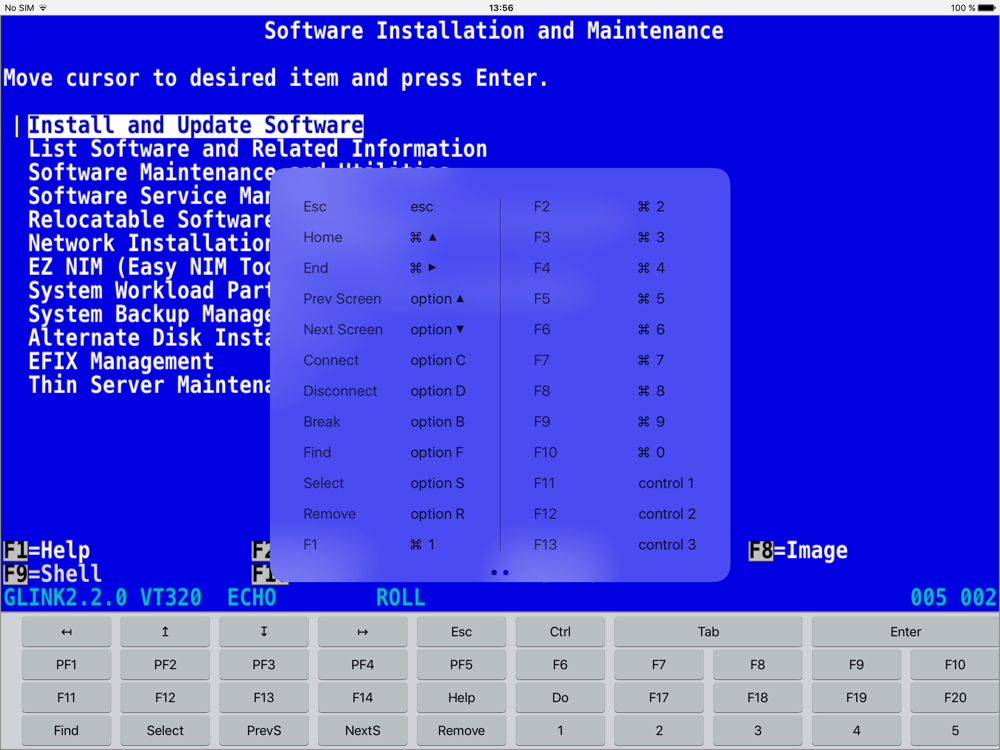Tap the Remove key on keyboard bar

coord(461,731)
